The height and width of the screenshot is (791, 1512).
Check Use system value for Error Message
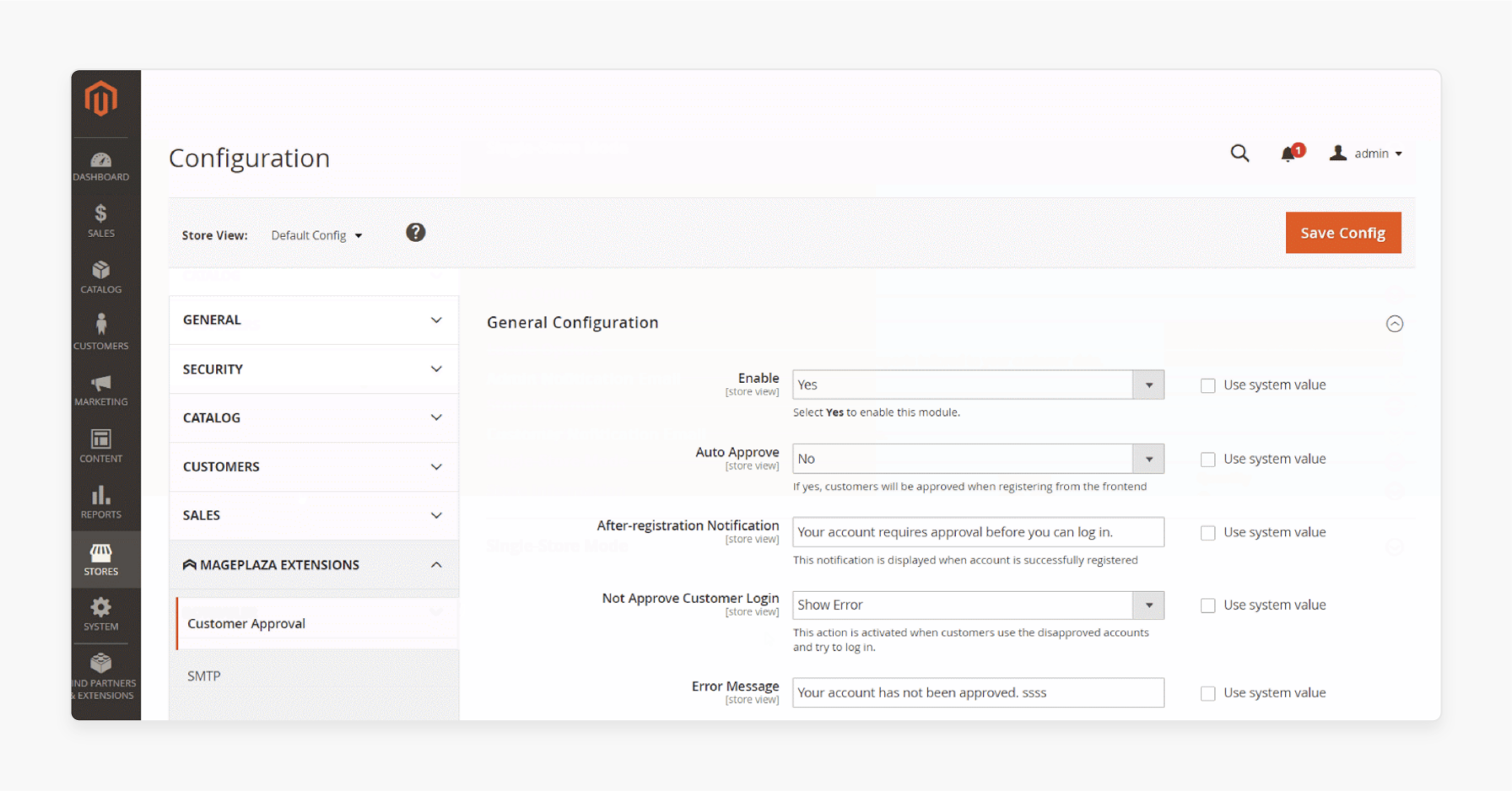[1208, 693]
